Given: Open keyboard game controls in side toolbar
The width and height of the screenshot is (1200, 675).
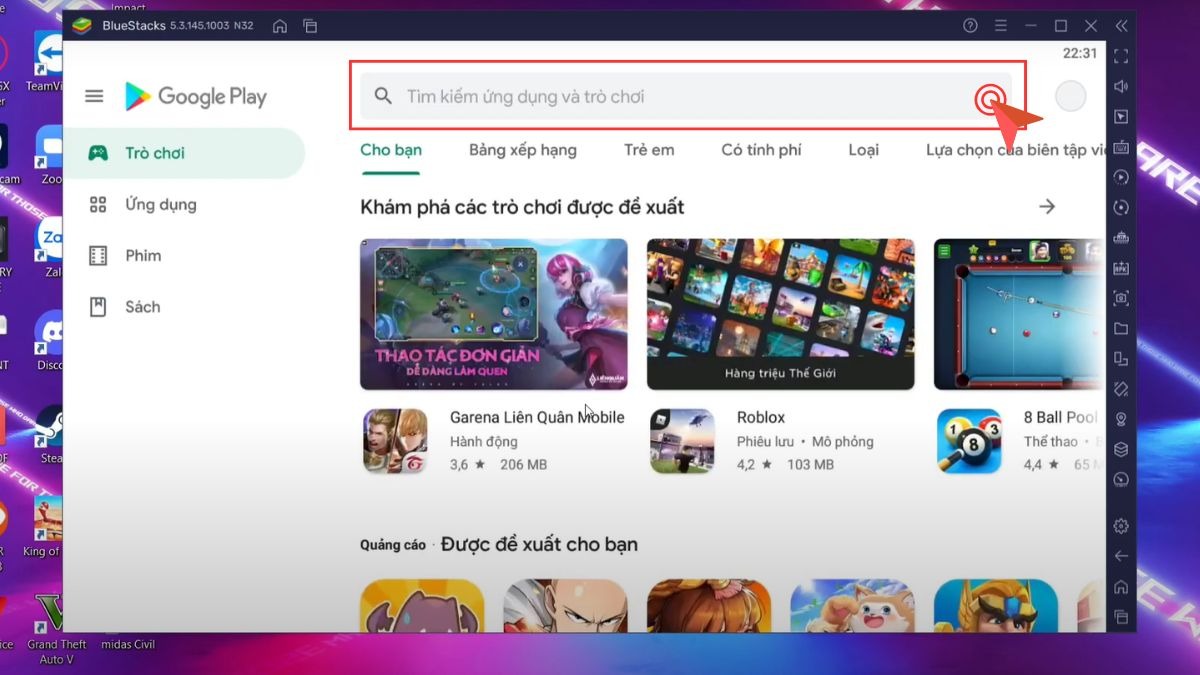Looking at the screenshot, I should [x=1121, y=147].
